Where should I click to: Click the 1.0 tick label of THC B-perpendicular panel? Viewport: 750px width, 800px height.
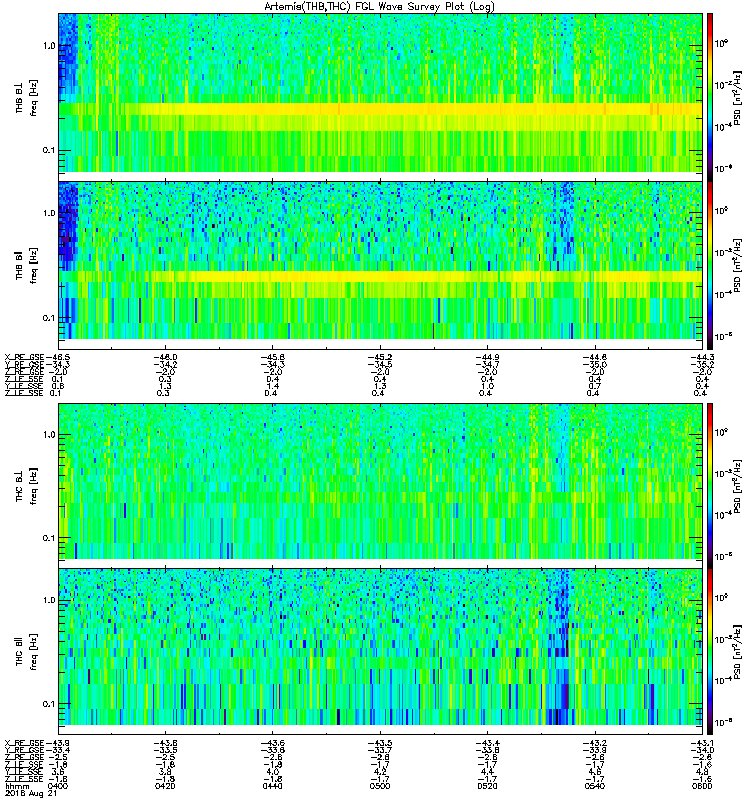49,435
